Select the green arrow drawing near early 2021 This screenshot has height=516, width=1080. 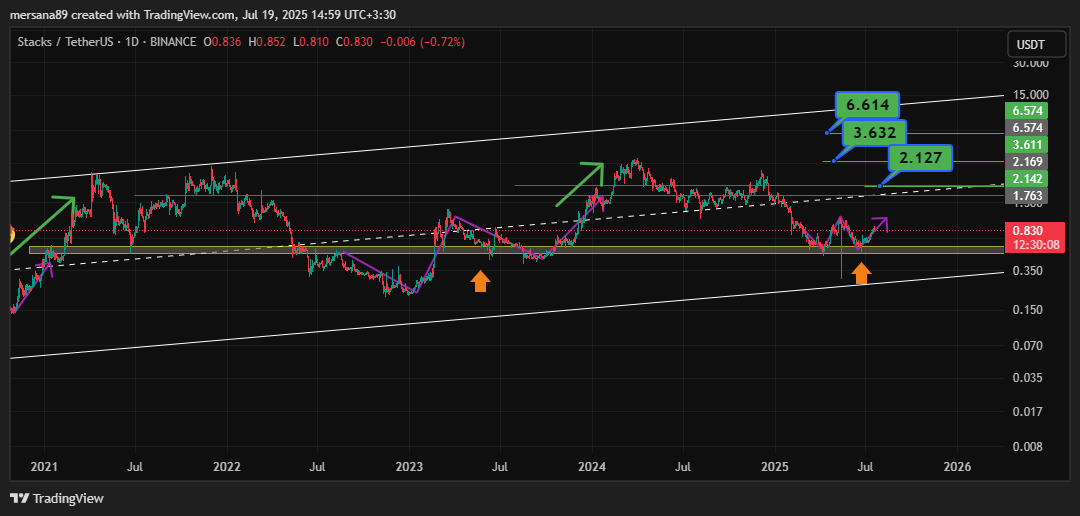click(41, 225)
